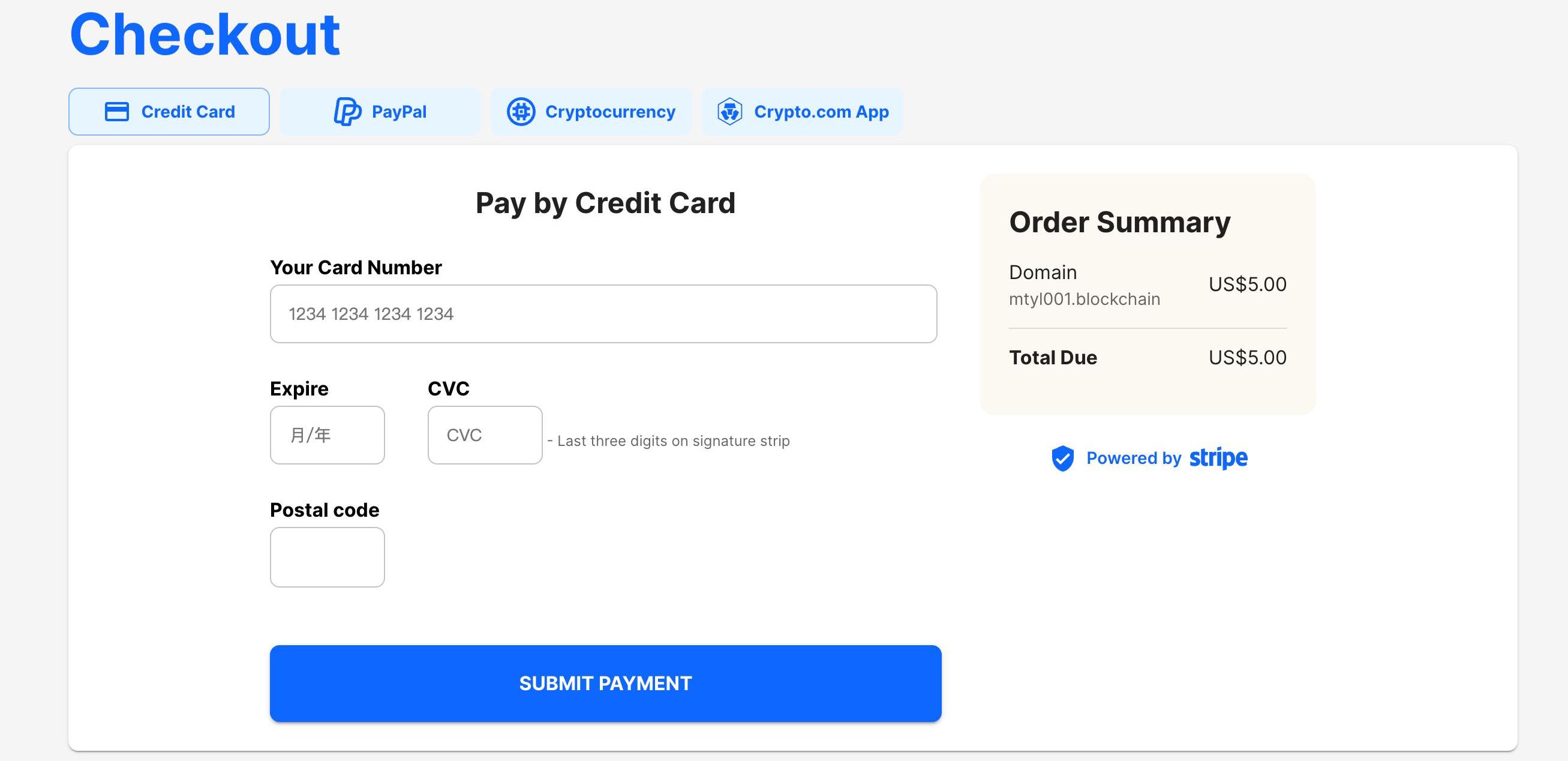Click the Crypto.com hexagon logo icon
The image size is (1568, 761).
pos(729,112)
